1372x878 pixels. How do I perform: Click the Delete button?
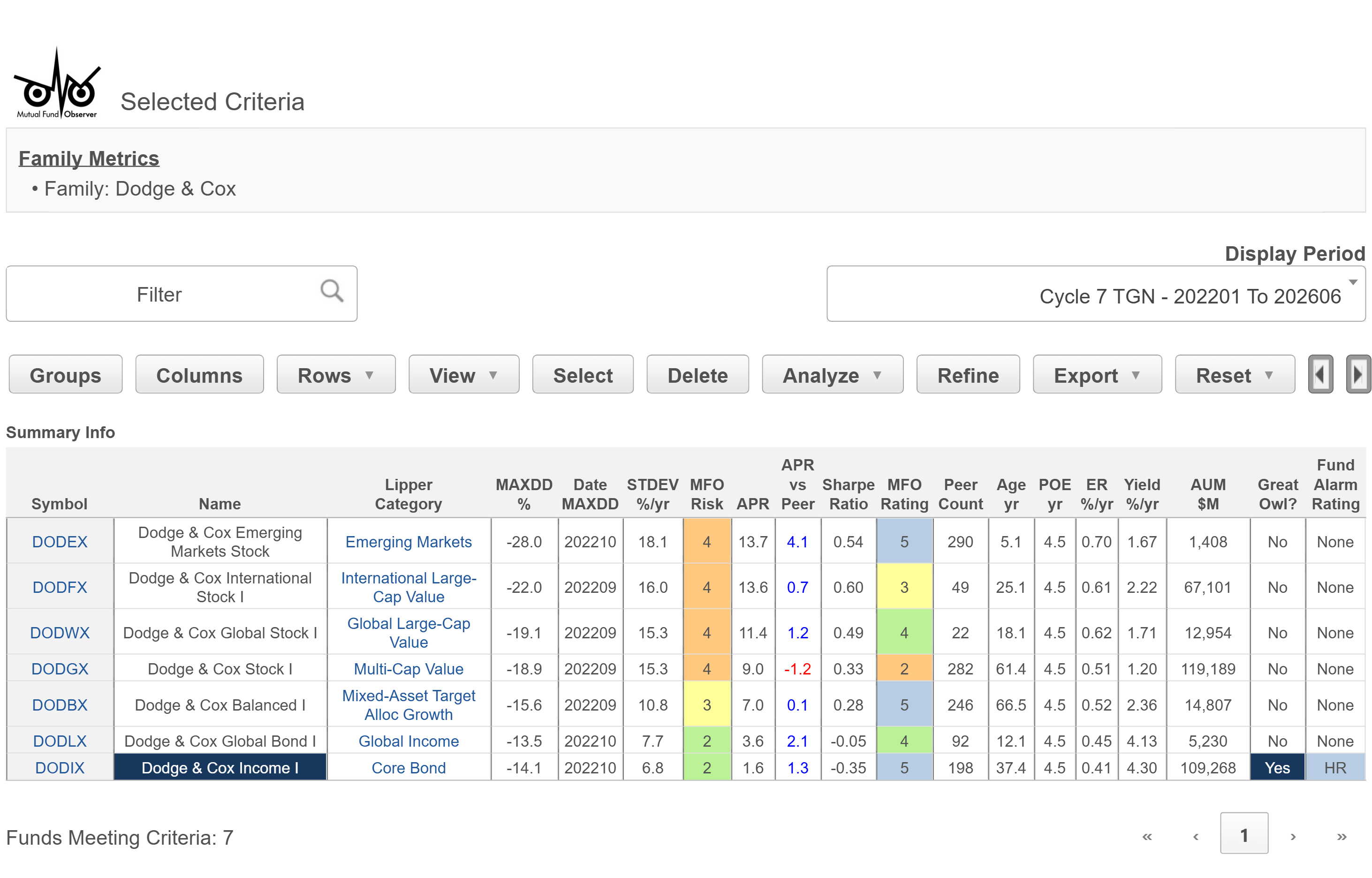tap(697, 375)
